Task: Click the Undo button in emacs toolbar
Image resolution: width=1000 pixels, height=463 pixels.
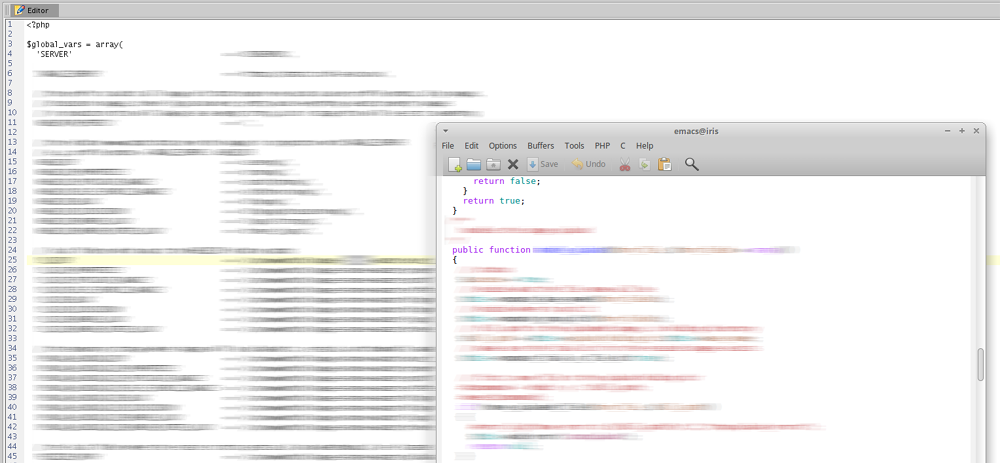Action: 589,165
